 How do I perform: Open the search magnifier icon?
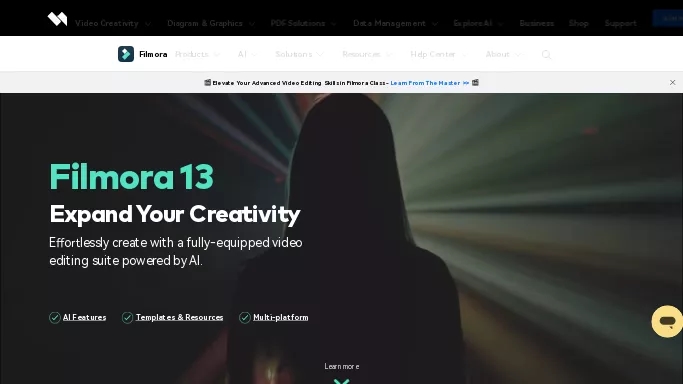(546, 54)
